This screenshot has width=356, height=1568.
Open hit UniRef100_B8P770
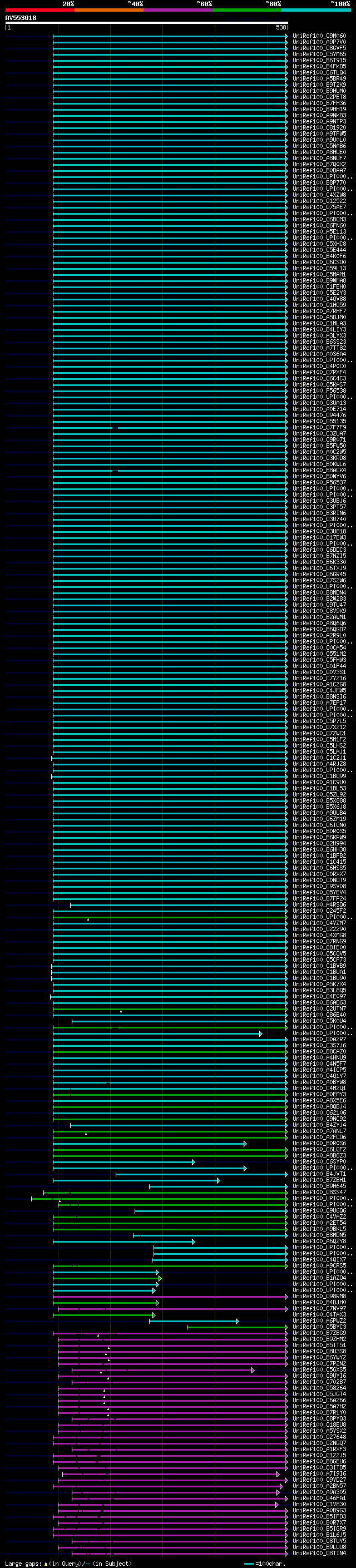[x=319, y=182]
